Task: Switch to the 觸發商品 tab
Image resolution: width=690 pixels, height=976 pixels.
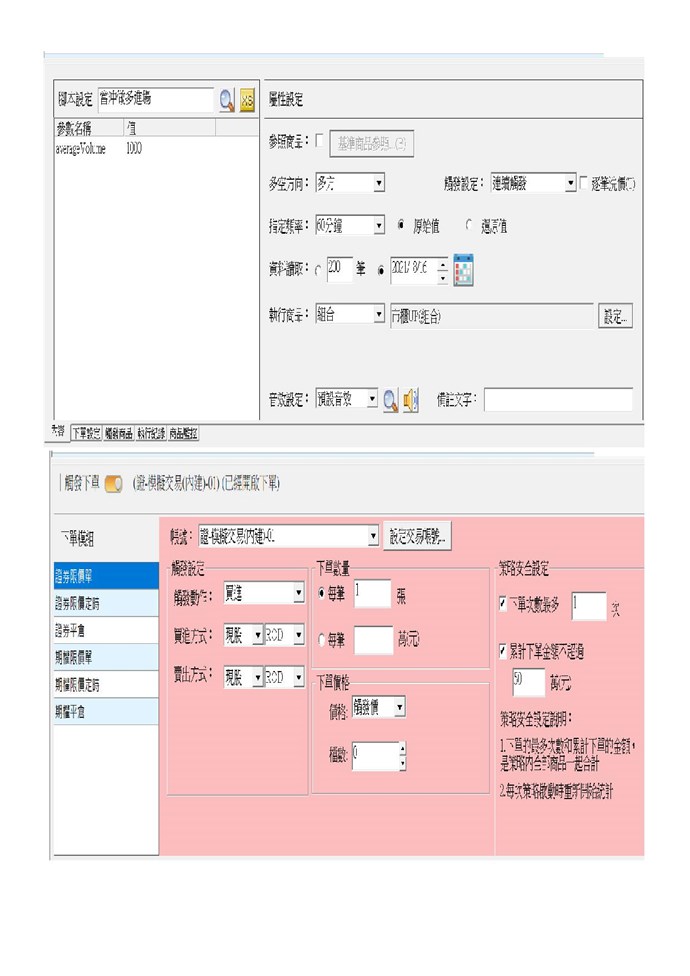Action: (x=118, y=434)
